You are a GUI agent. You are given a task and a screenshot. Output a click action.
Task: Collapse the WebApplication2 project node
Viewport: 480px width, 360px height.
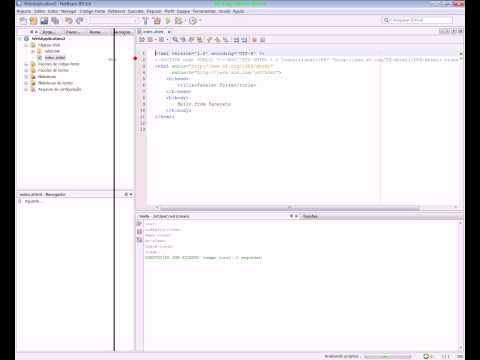20,39
